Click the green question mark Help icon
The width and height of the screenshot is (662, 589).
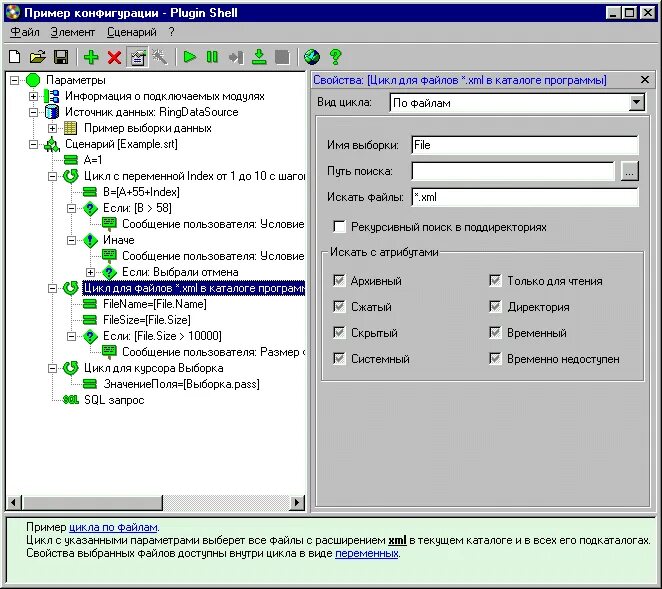tap(336, 57)
